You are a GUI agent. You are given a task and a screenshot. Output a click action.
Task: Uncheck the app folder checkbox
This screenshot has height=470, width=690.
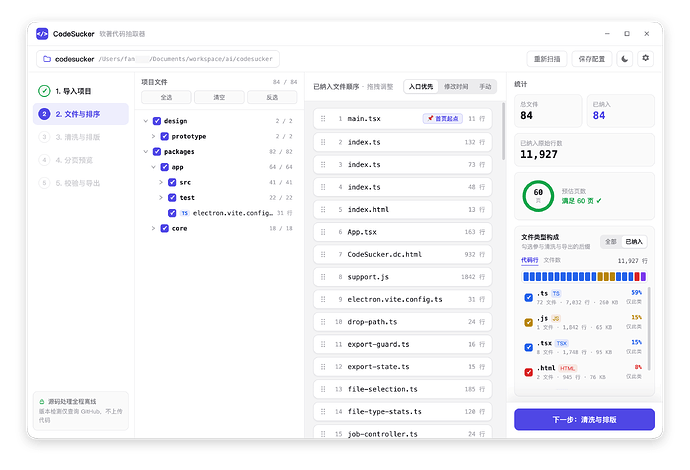click(165, 167)
